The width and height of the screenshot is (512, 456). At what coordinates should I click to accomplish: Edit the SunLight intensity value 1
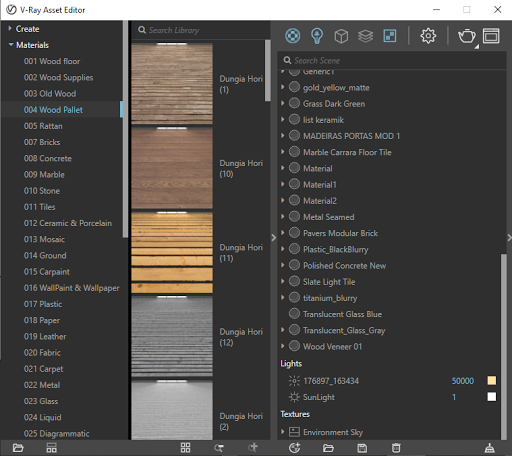tap(454, 397)
